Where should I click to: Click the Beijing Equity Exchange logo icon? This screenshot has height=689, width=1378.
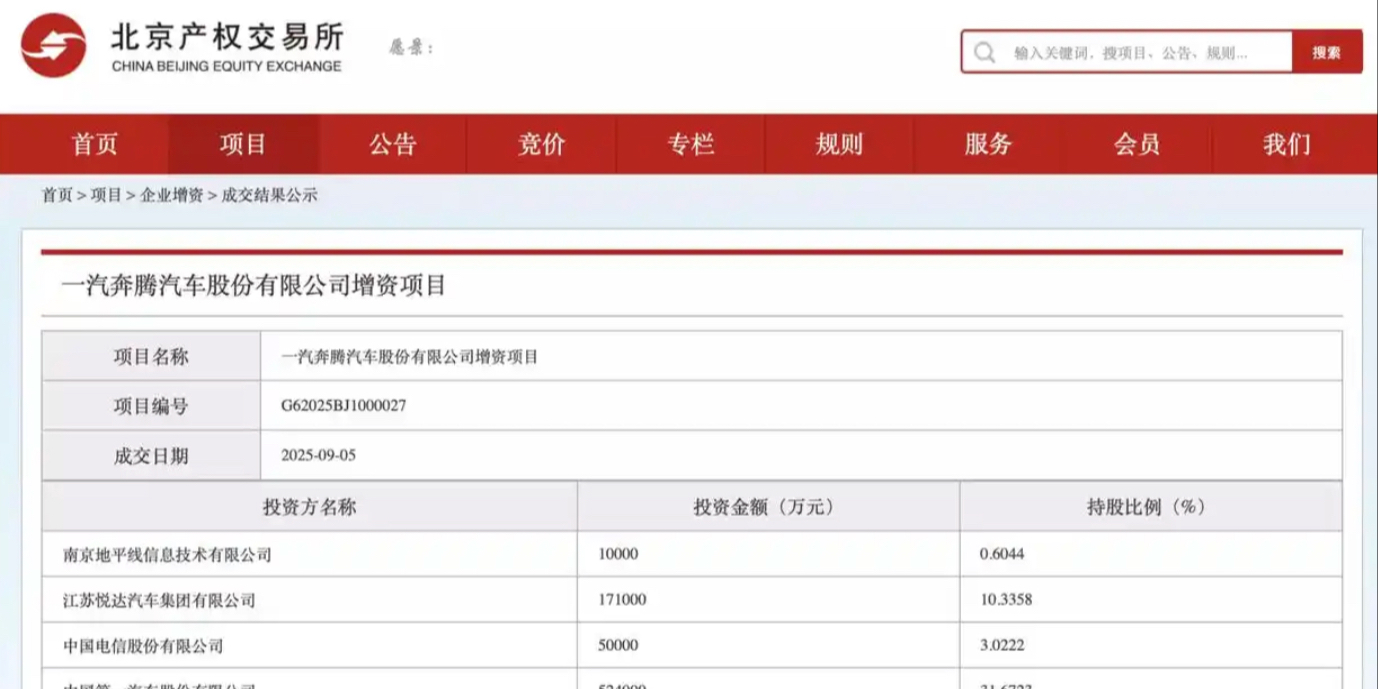tap(53, 45)
